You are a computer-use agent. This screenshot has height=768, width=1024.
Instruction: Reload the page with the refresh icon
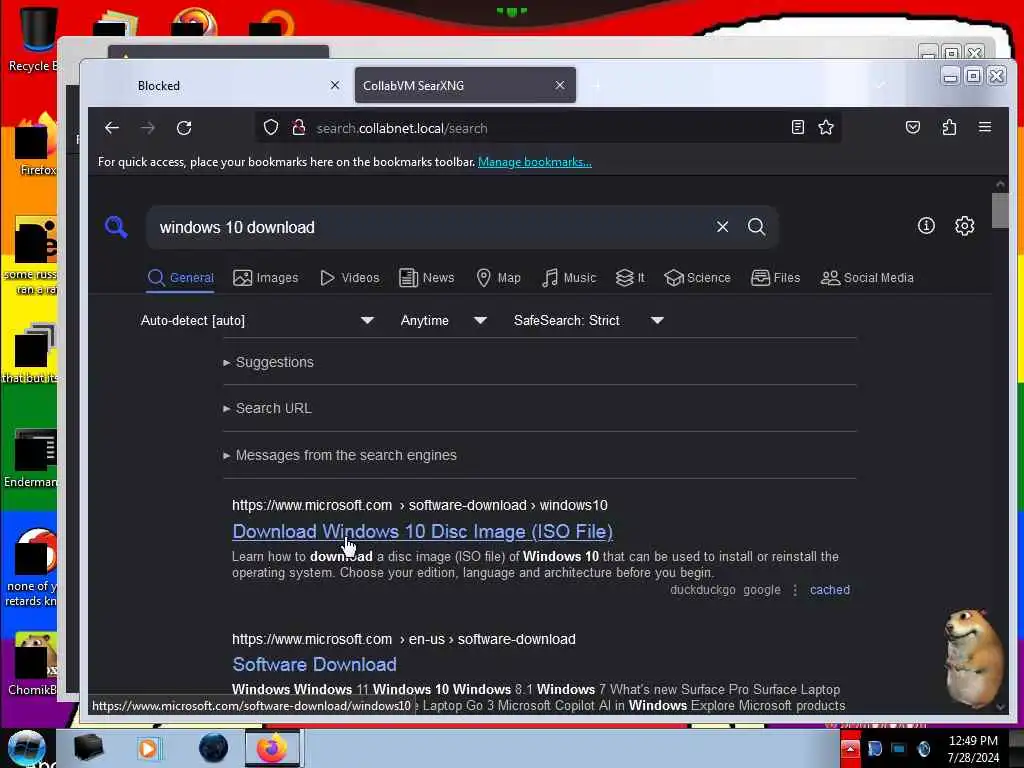coord(184,128)
